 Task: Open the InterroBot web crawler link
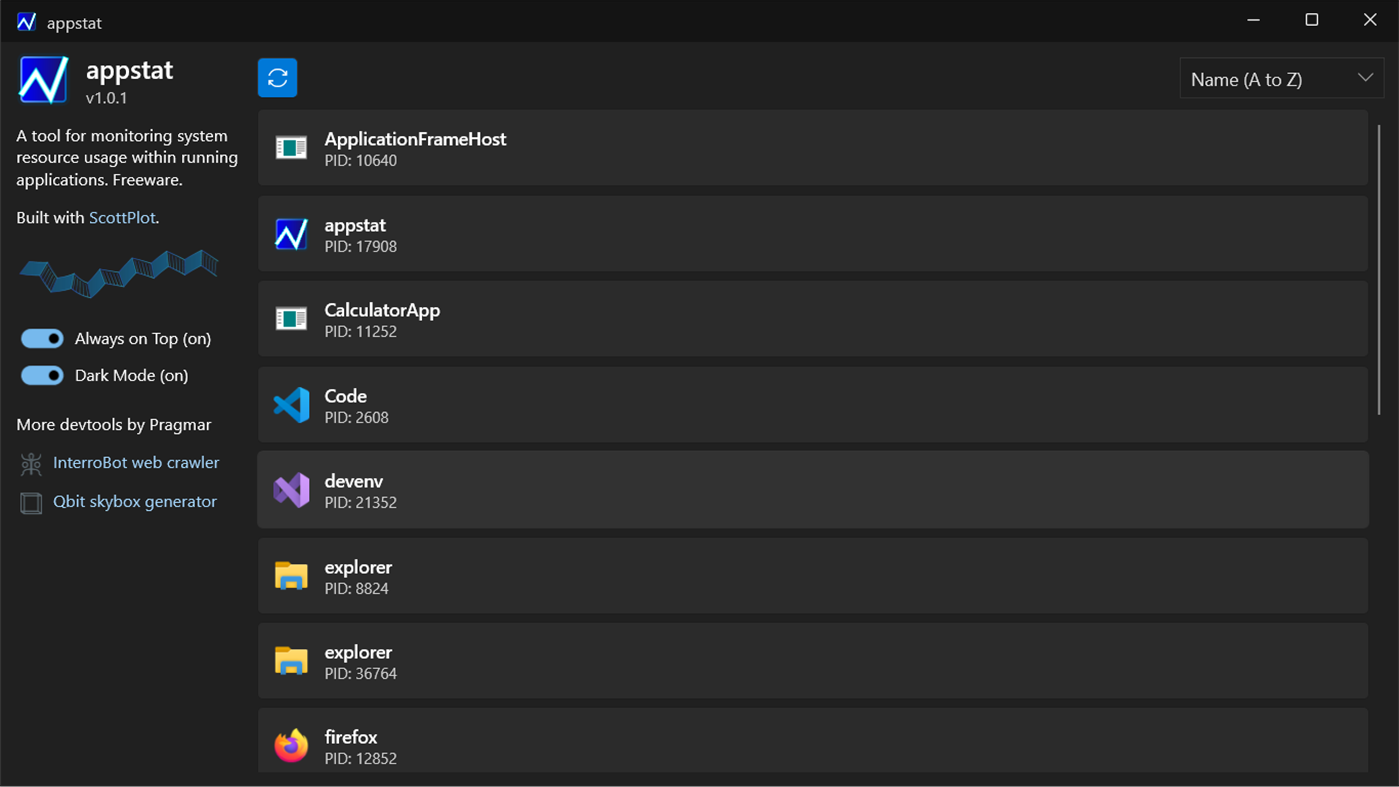point(136,463)
